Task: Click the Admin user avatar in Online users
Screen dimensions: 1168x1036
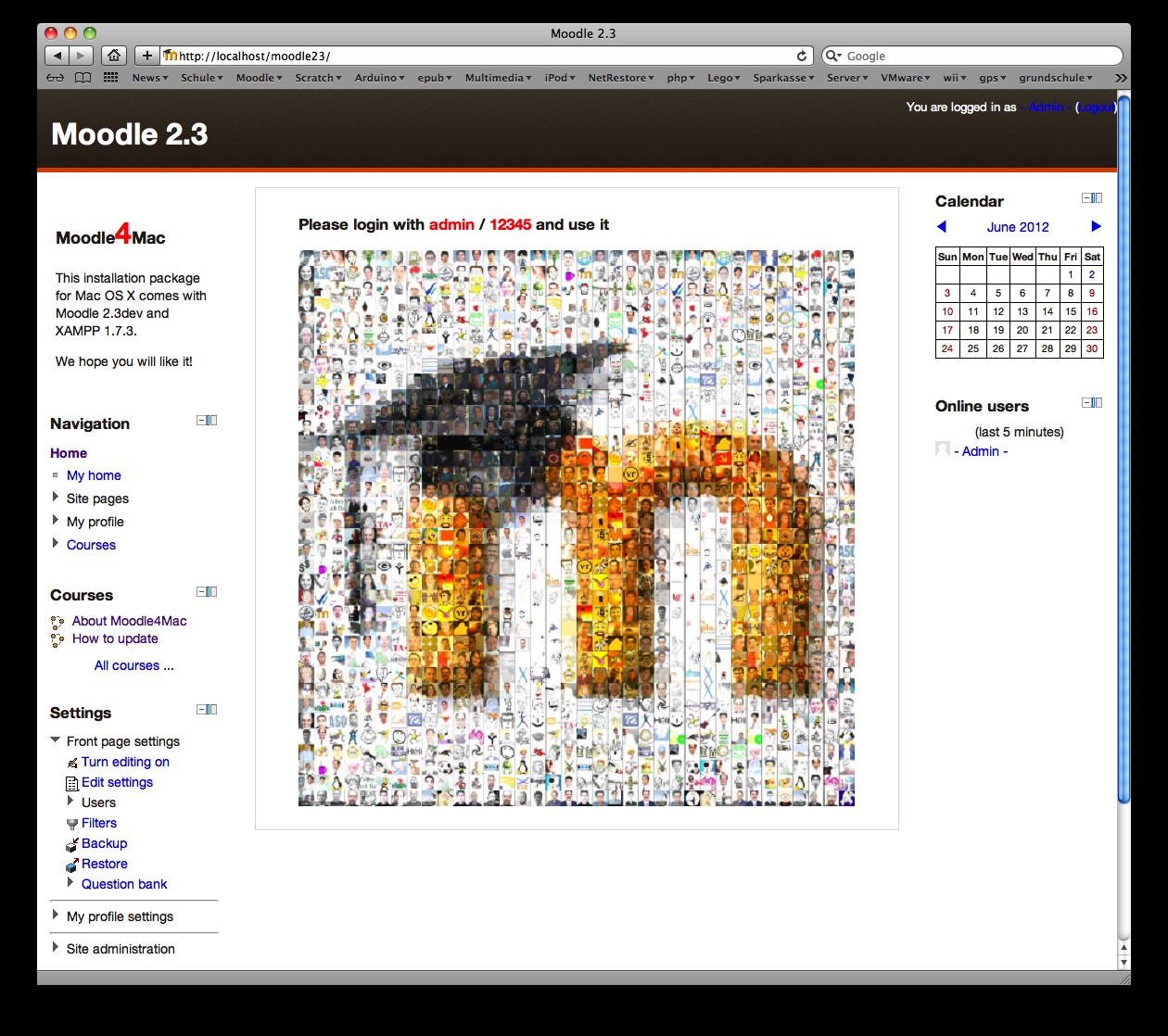Action: [x=943, y=449]
